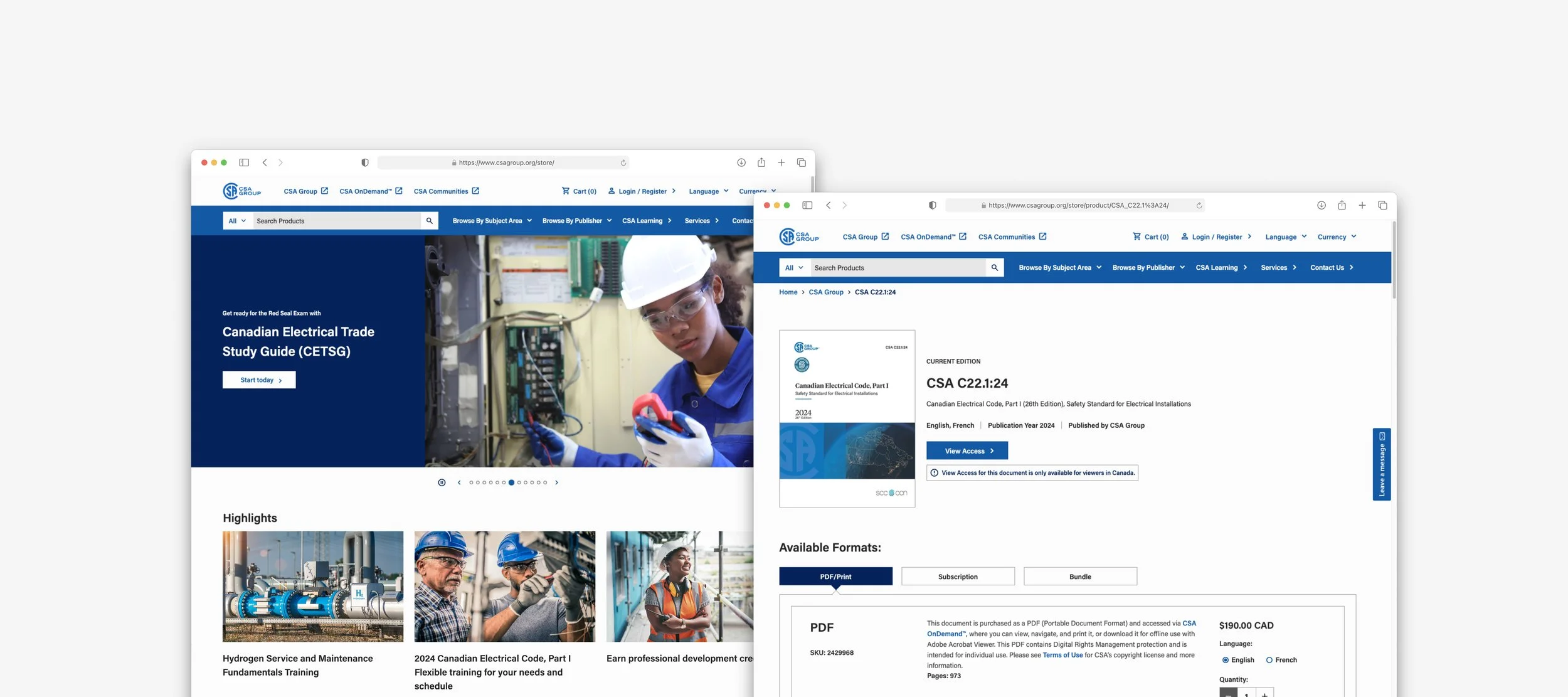The width and height of the screenshot is (1568, 697).
Task: Open the Bundle format tab
Action: coord(1080,576)
